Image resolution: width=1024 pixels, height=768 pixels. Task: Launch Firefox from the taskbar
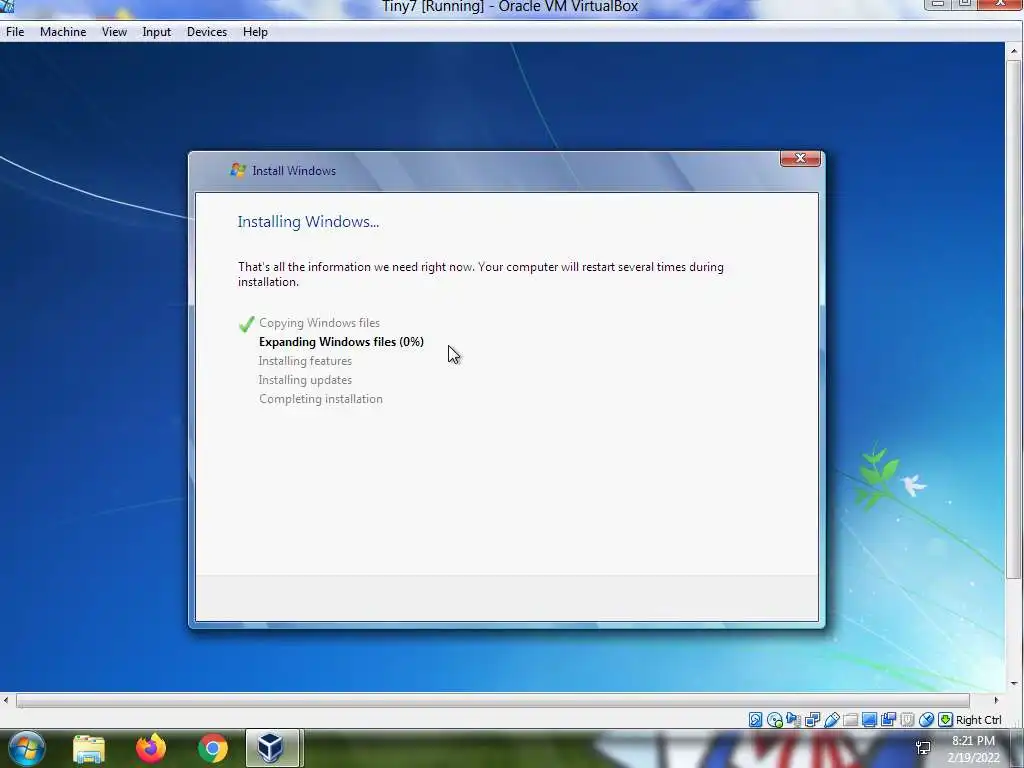tap(151, 748)
